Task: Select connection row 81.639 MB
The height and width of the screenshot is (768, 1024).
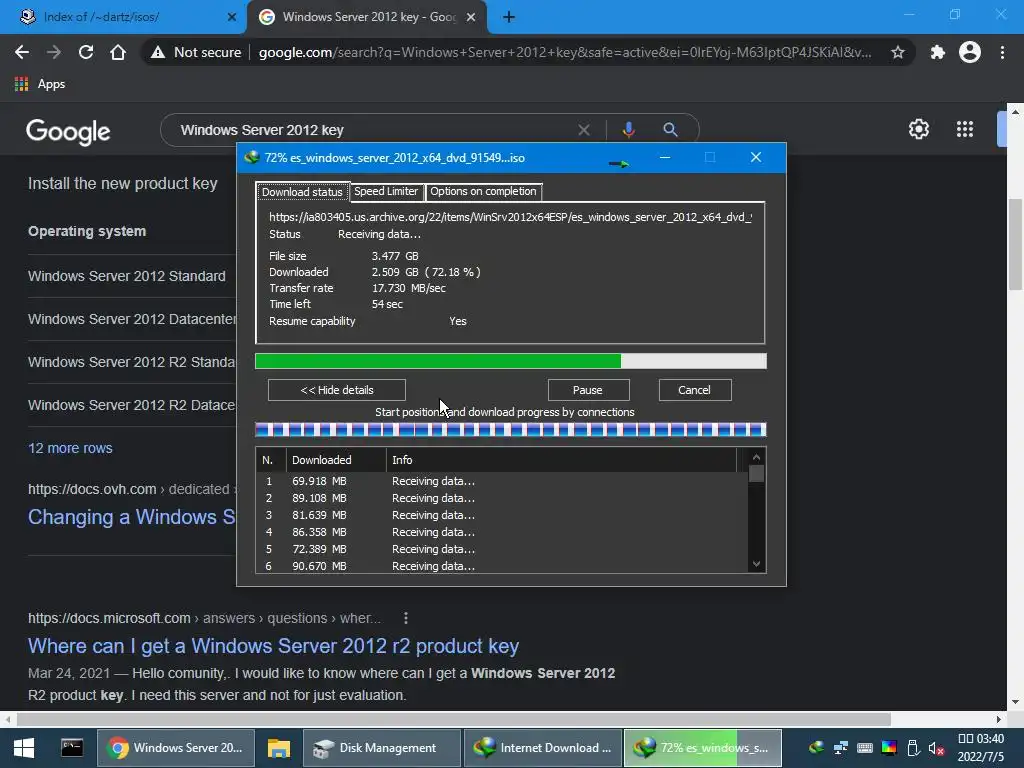Action: [502, 515]
